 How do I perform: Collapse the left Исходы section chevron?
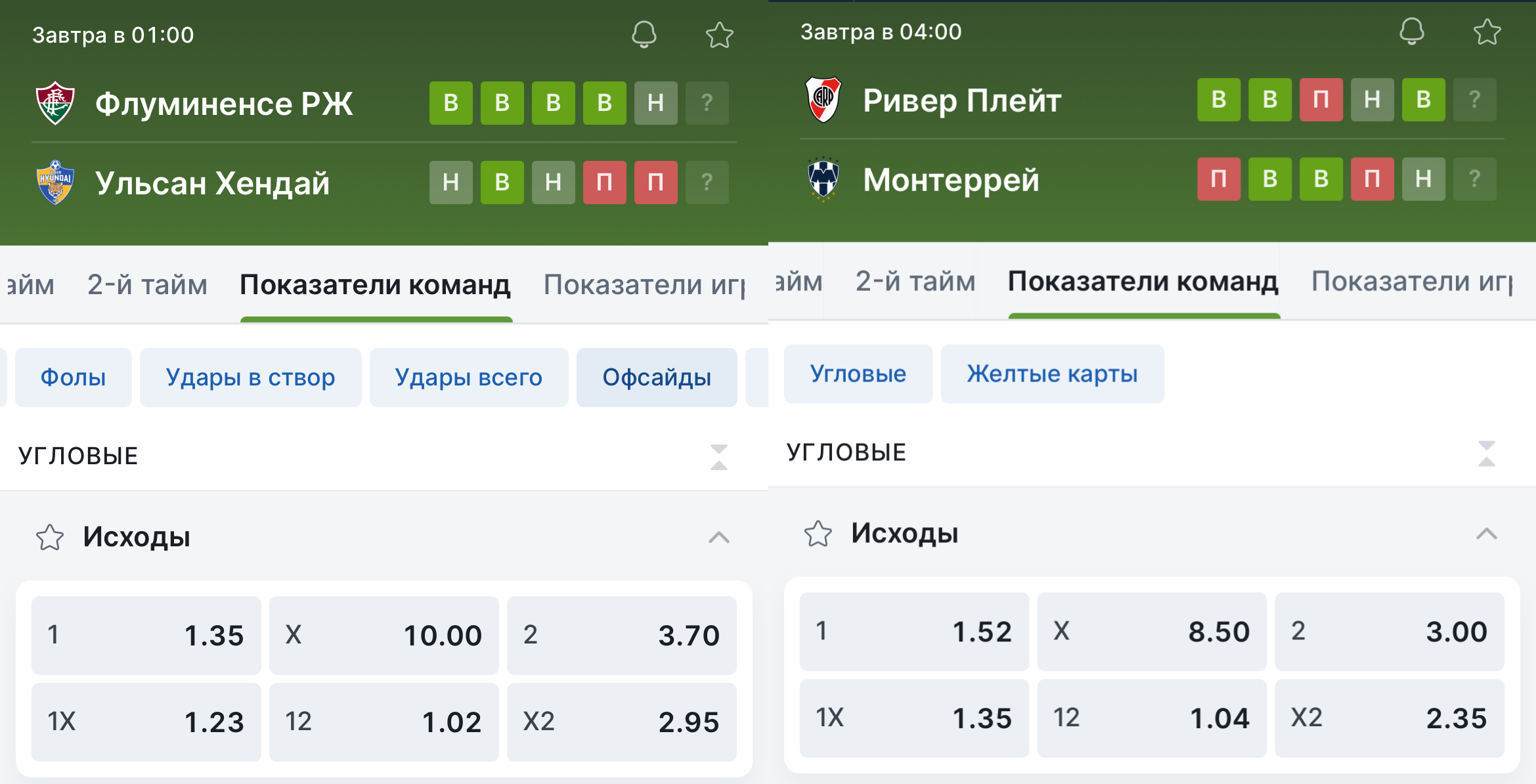point(719,537)
